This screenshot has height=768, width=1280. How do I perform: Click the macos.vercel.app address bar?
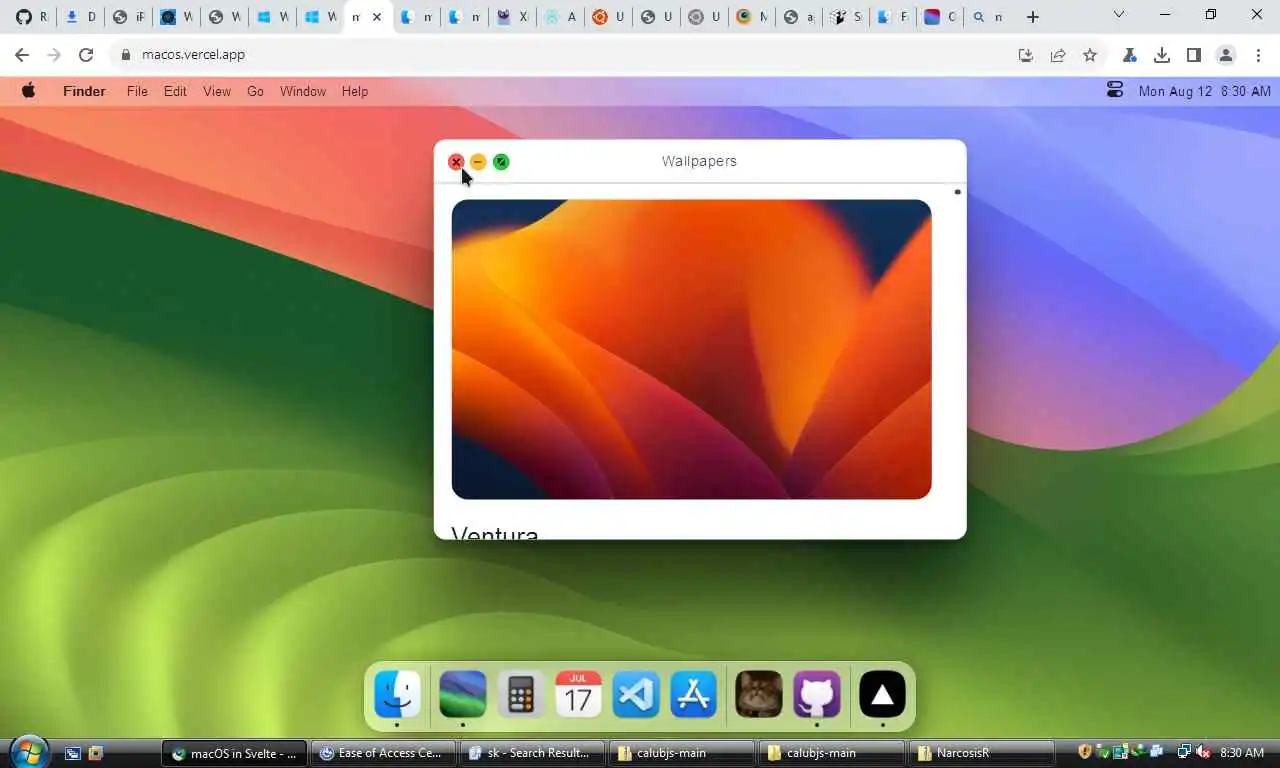point(560,55)
